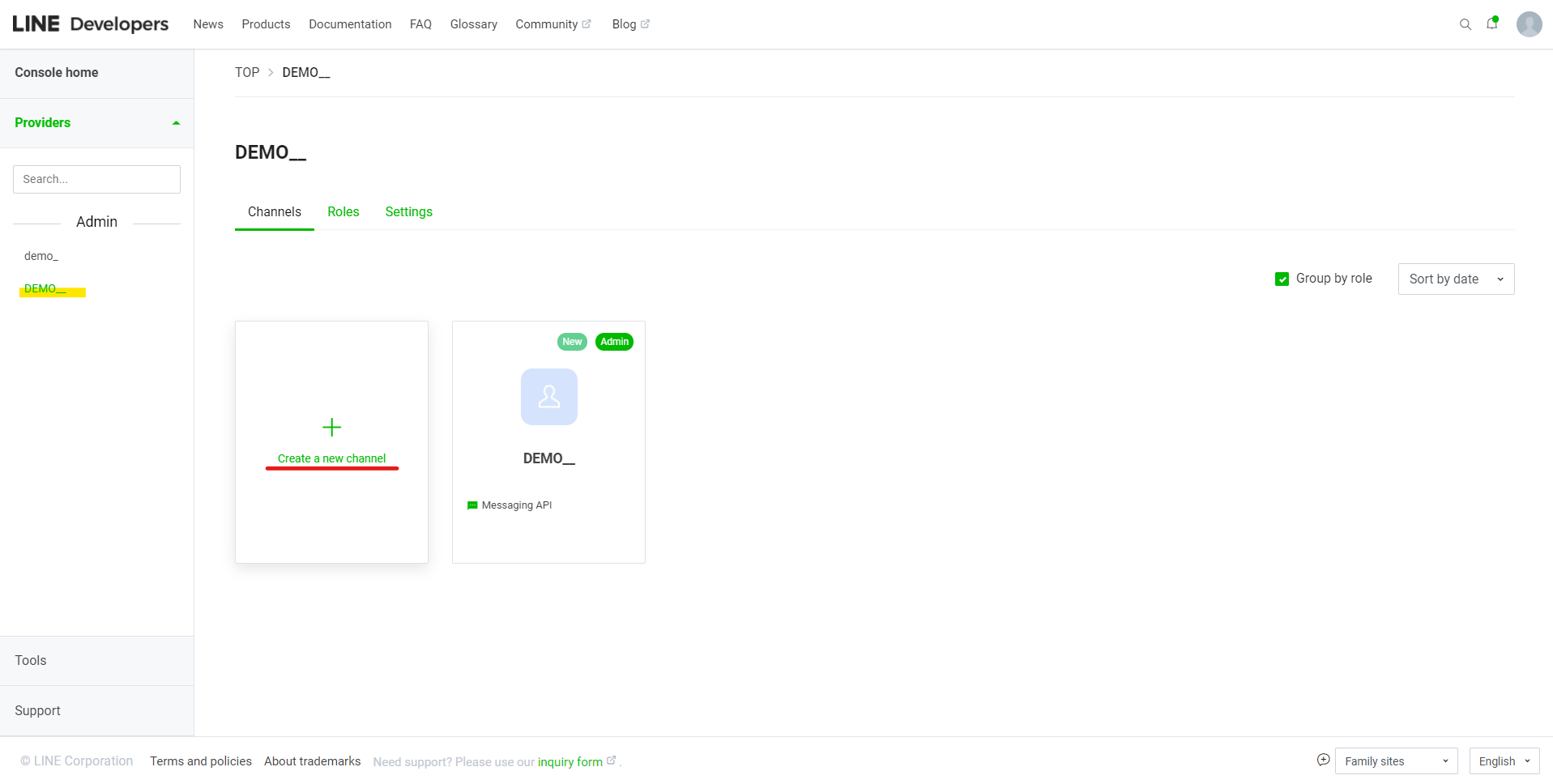The image size is (1553, 784).
Task: Click the feedback smiley icon in footer
Action: [x=1323, y=760]
